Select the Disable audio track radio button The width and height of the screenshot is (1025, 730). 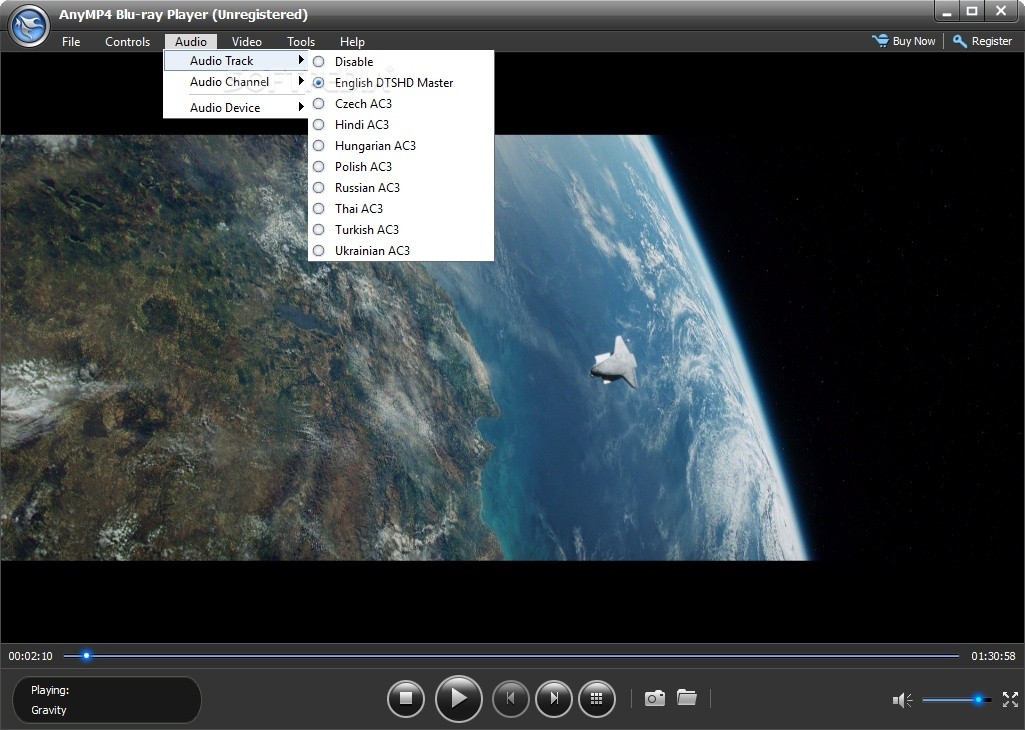(x=318, y=61)
